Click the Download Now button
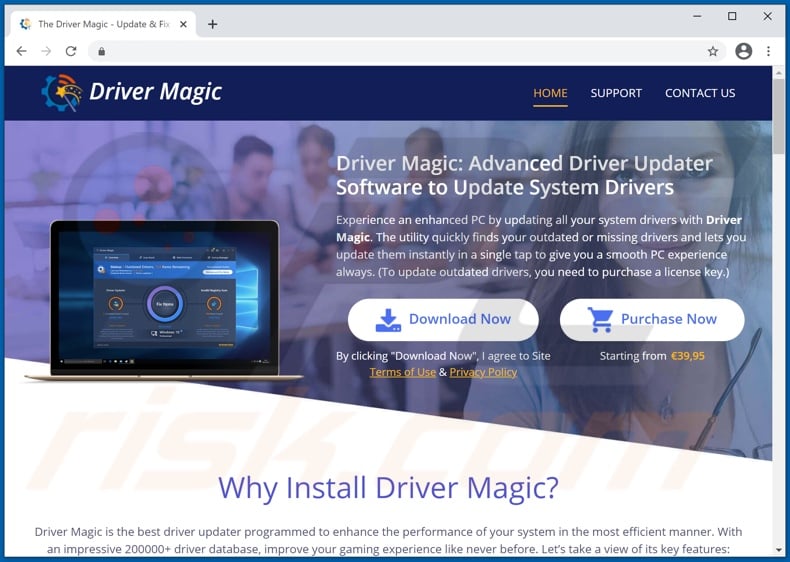This screenshot has height=562, width=790. click(443, 320)
